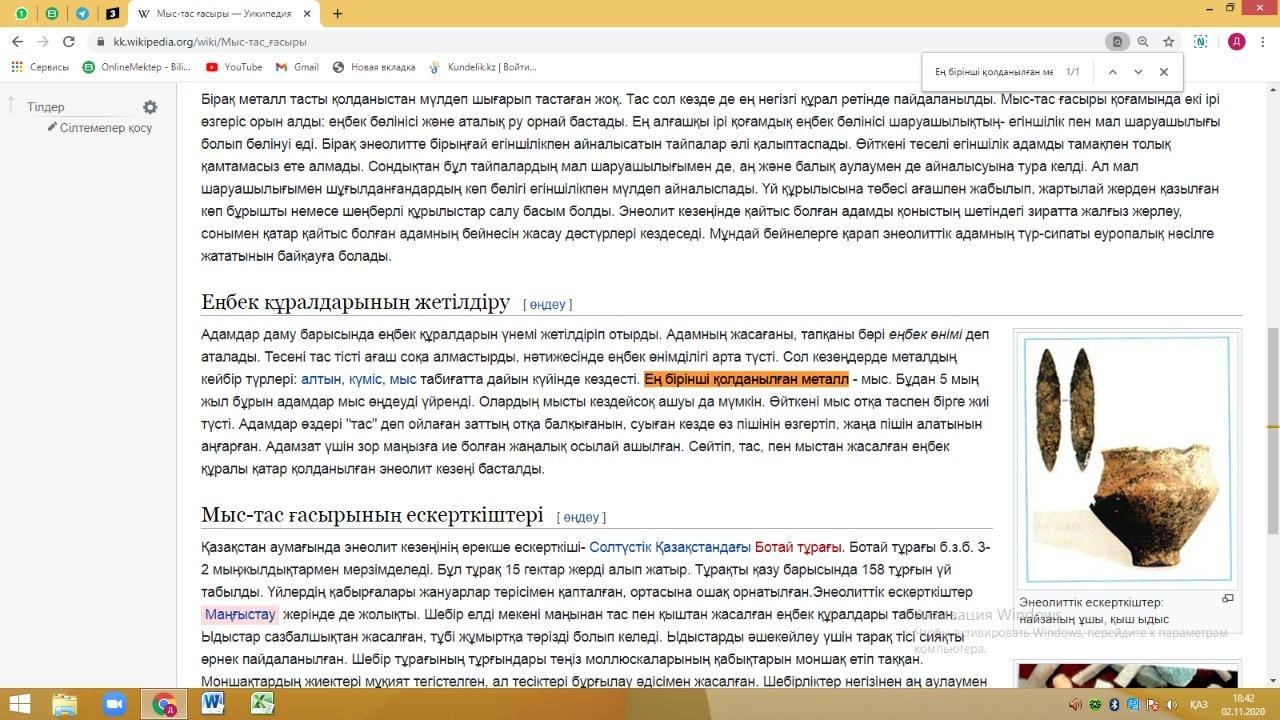
Task: Open Zoom from the Windows taskbar
Action: (x=114, y=704)
